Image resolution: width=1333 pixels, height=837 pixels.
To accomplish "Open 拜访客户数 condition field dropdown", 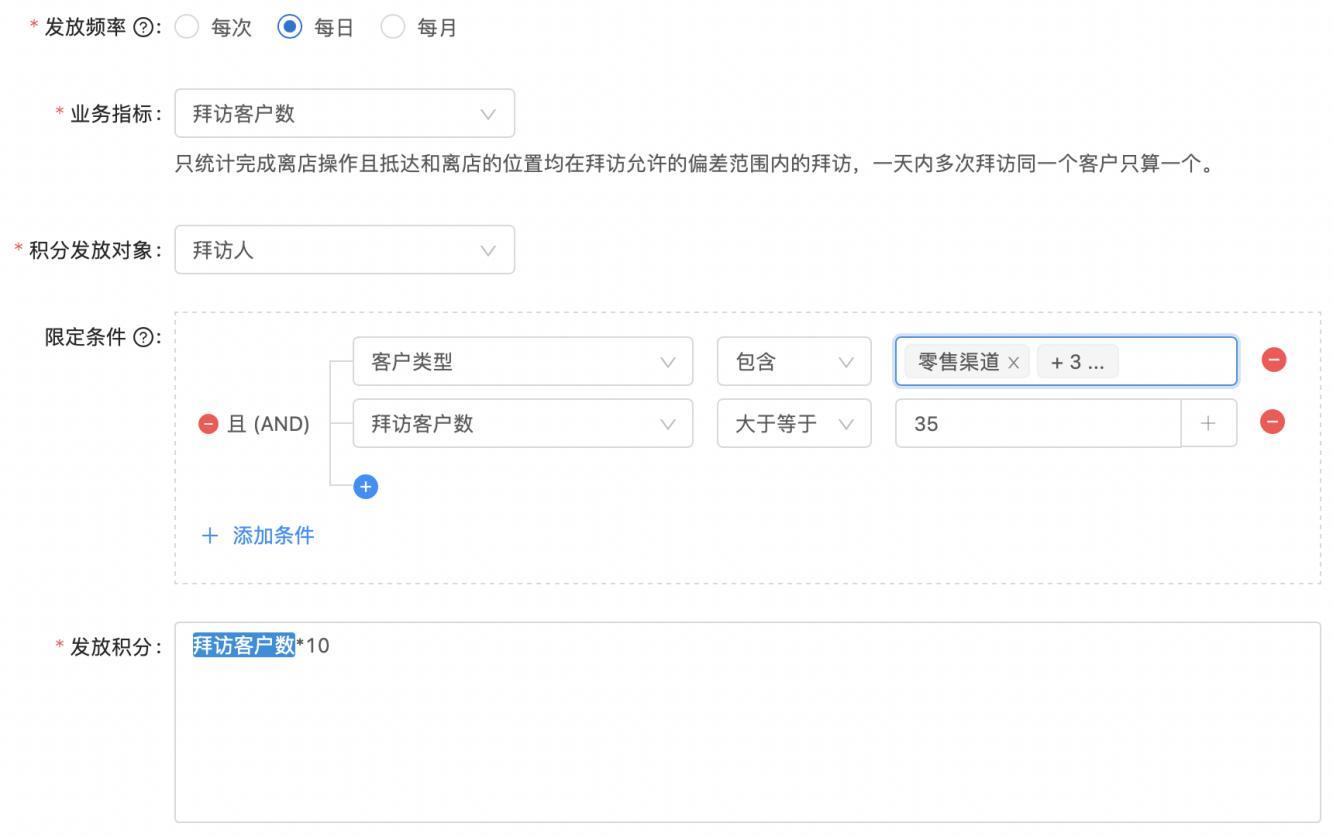I will [x=522, y=424].
